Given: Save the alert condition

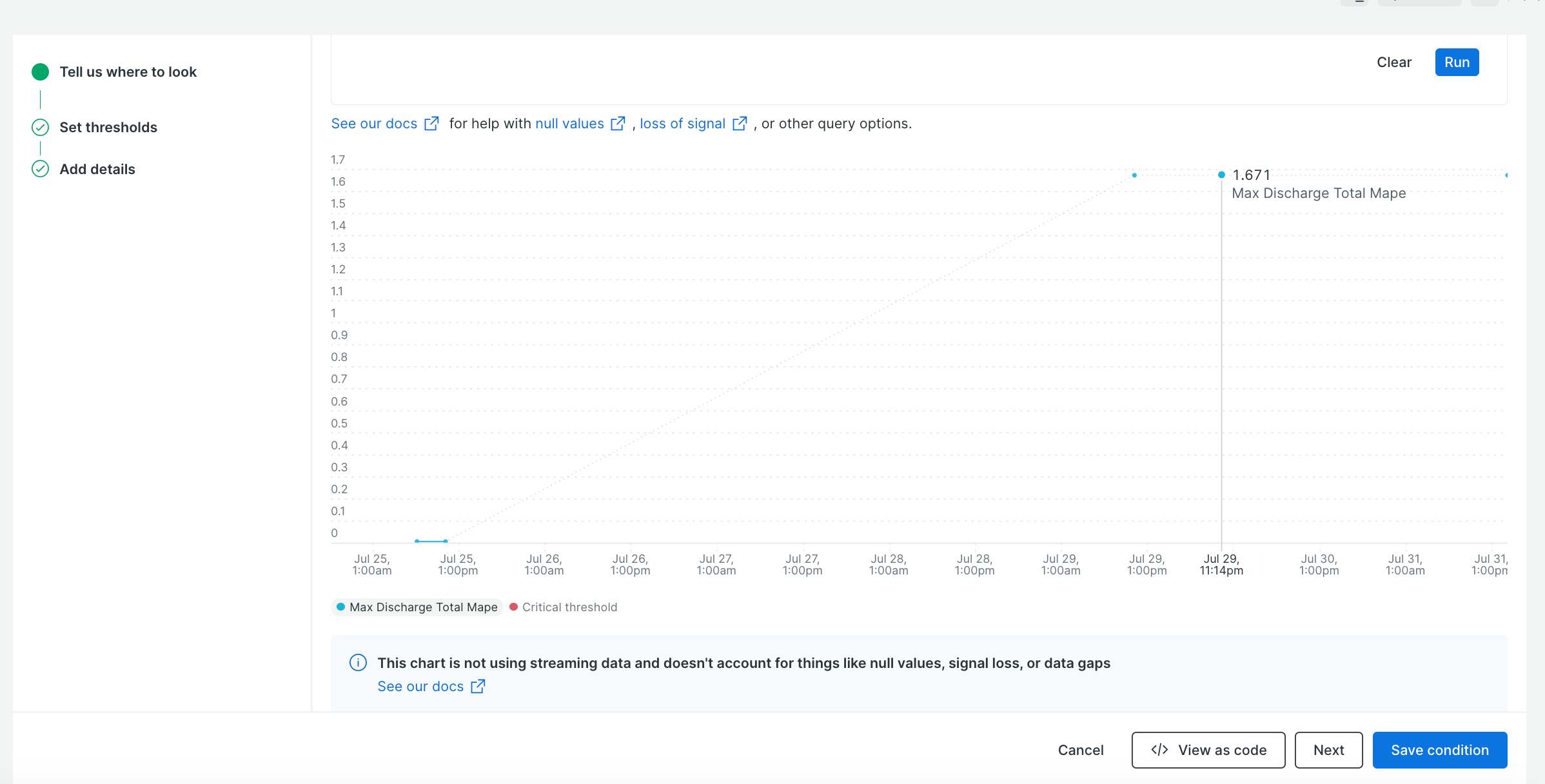Looking at the screenshot, I should [1440, 750].
